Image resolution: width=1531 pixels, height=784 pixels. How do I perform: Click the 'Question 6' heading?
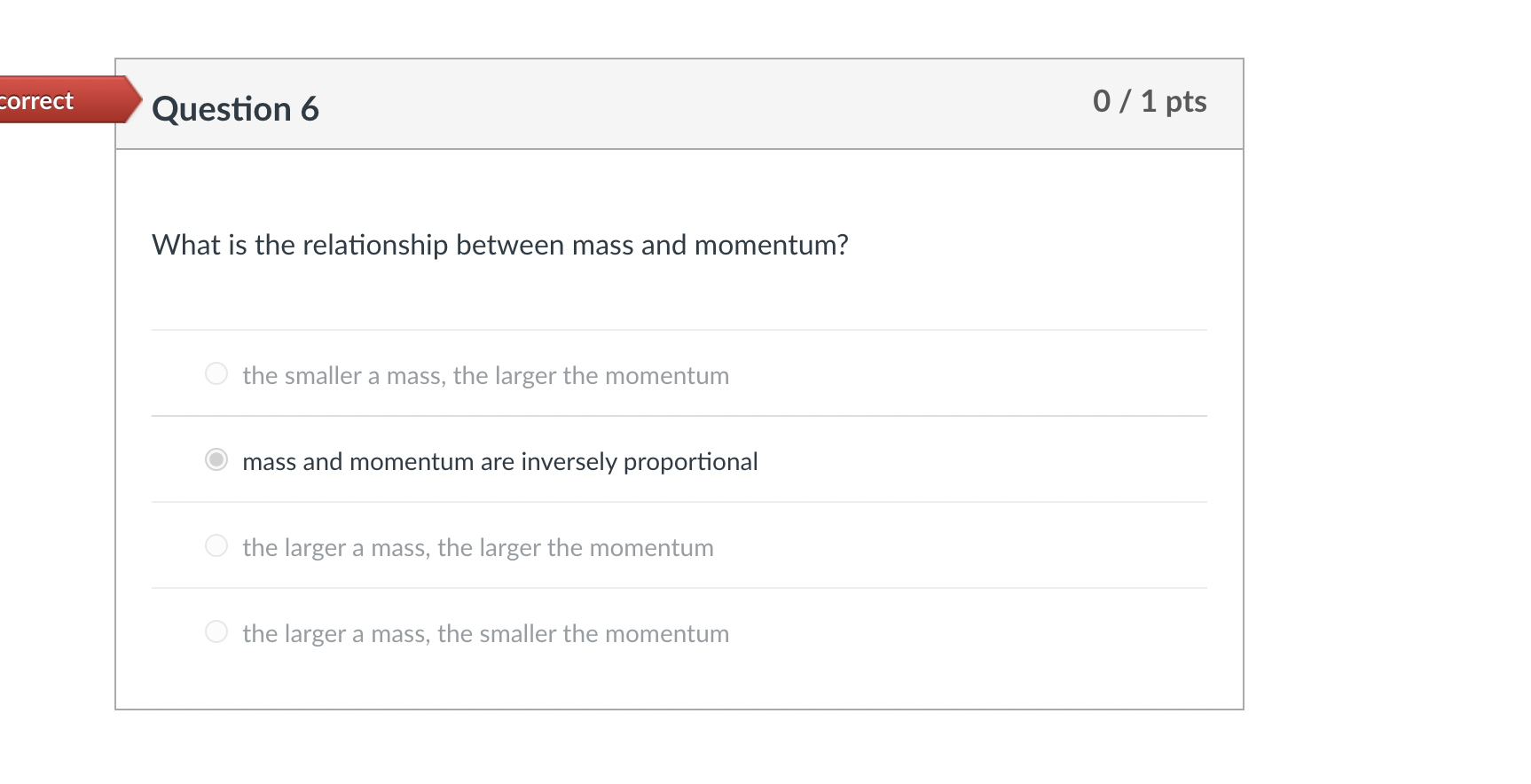[235, 109]
